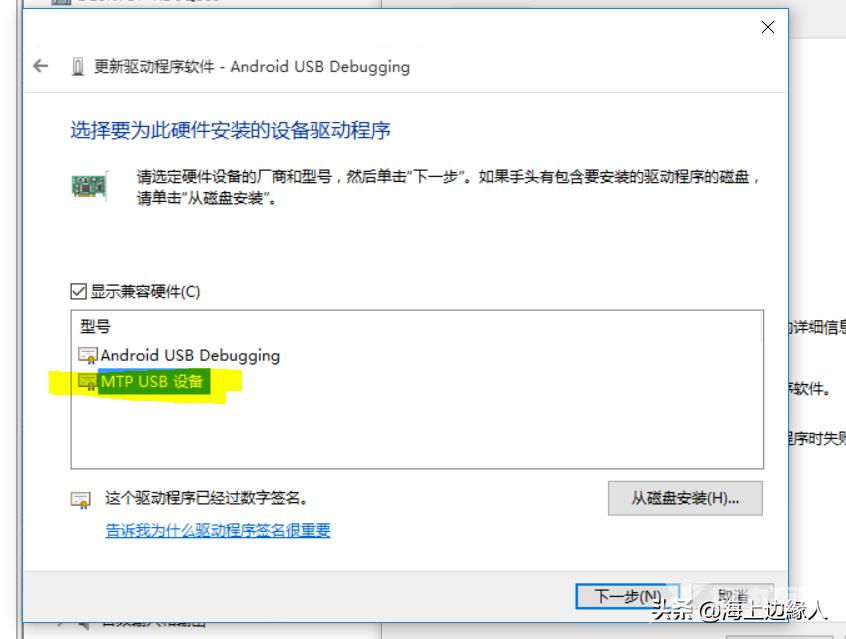Click the 型号 column header
This screenshot has width=846, height=639.
pos(95,326)
